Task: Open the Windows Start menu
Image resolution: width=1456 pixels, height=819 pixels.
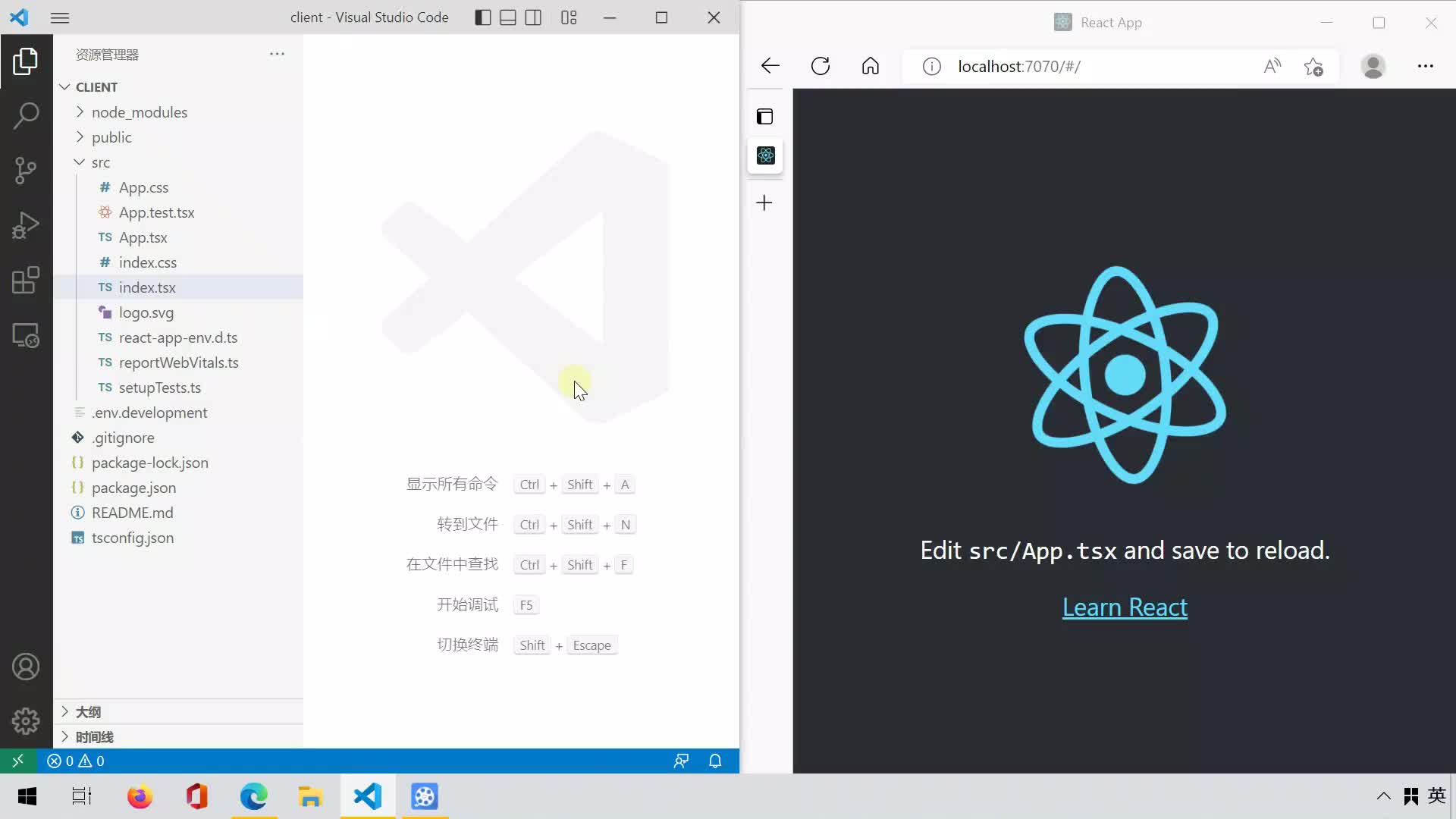Action: (27, 796)
